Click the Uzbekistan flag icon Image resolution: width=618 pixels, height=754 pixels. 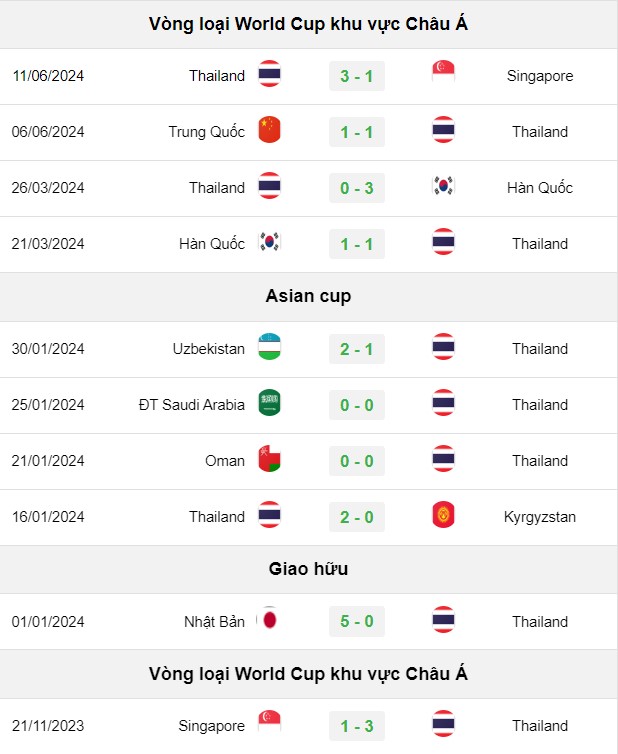pyautogui.click(x=269, y=346)
